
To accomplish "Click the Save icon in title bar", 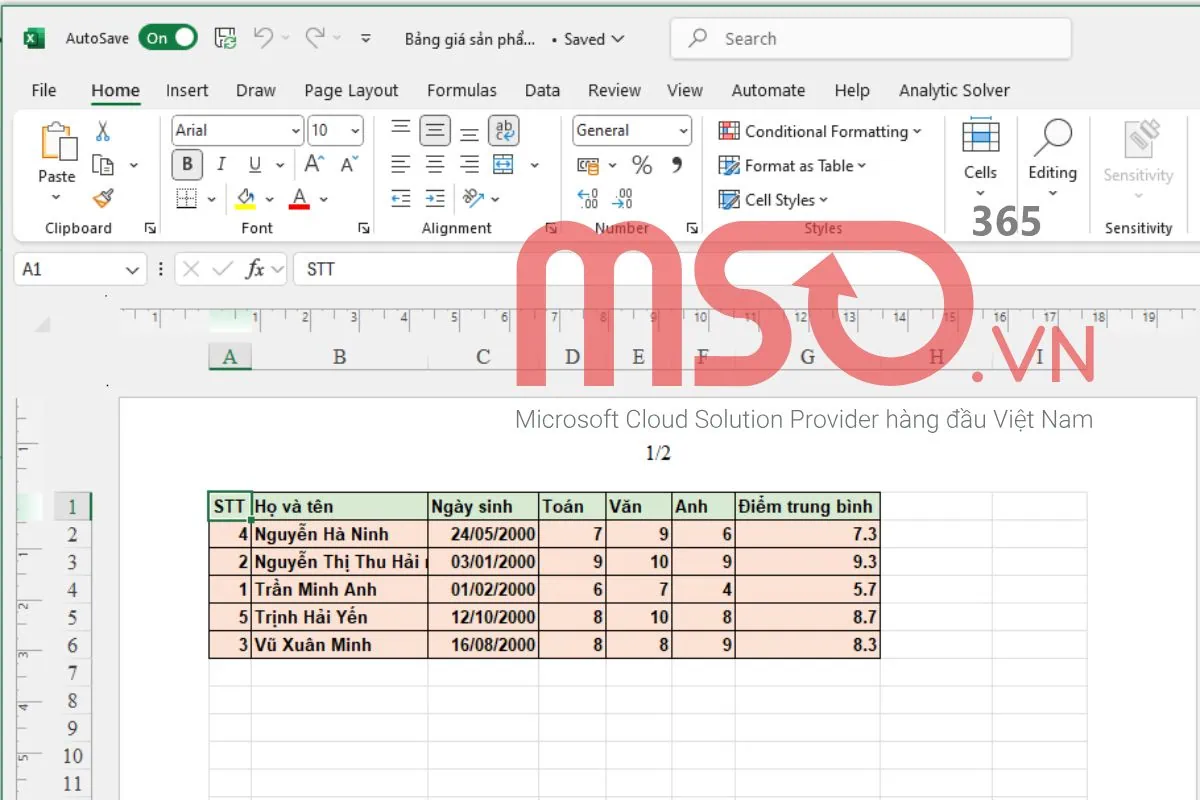I will point(226,39).
